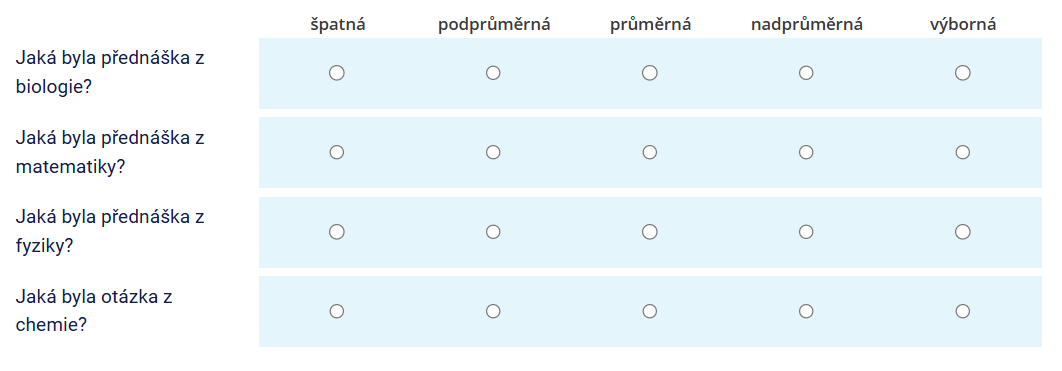Image resolution: width=1062 pixels, height=371 pixels.
Task: Choose průměrná for the matematiky lecture
Action: tap(650, 152)
